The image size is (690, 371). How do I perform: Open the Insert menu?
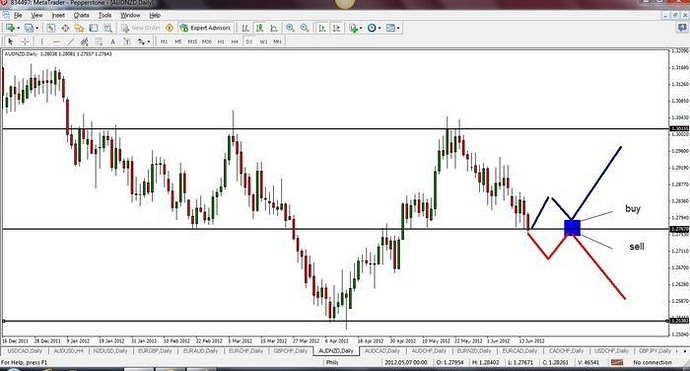tap(58, 15)
